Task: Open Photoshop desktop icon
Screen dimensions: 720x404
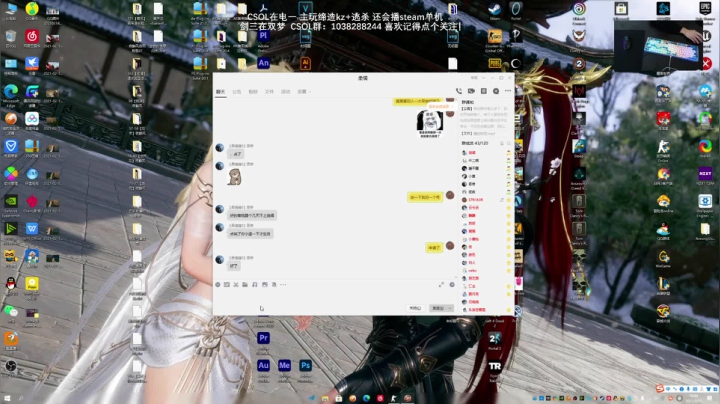Action: click(x=305, y=365)
